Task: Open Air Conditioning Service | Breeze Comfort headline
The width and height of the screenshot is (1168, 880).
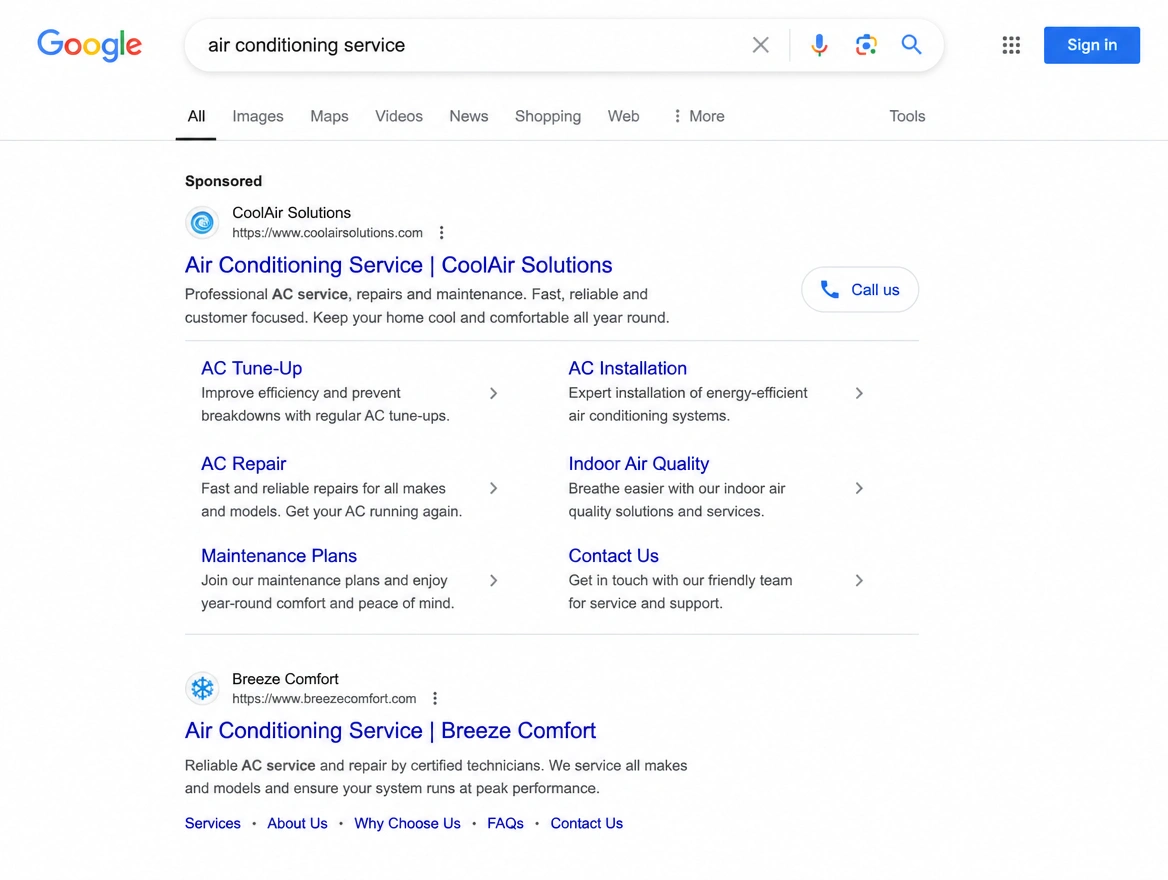Action: [x=390, y=730]
